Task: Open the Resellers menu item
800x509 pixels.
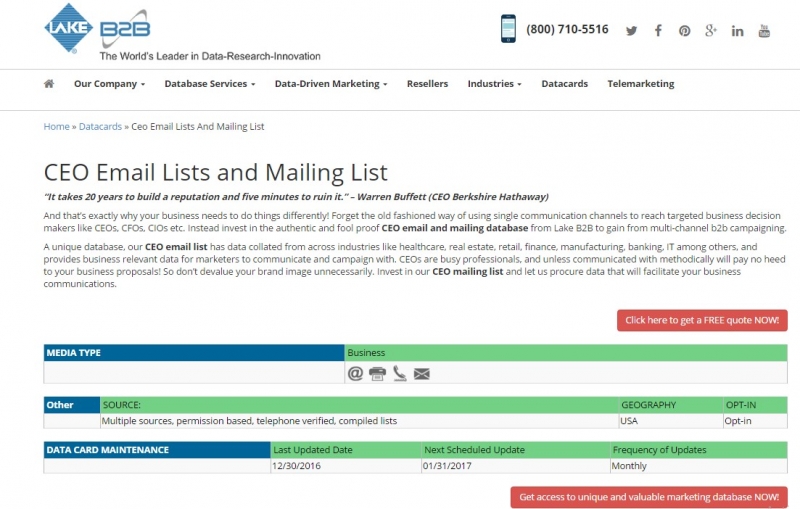Action: [x=428, y=84]
